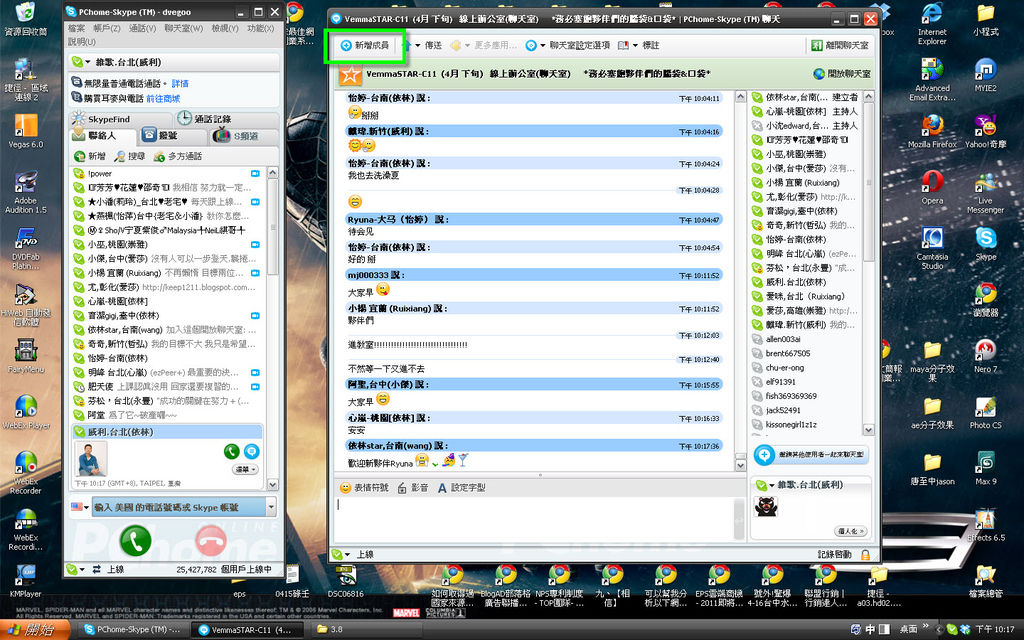Click the 個人化 personalize button
Screen dimensions: 1024x640
(850, 531)
